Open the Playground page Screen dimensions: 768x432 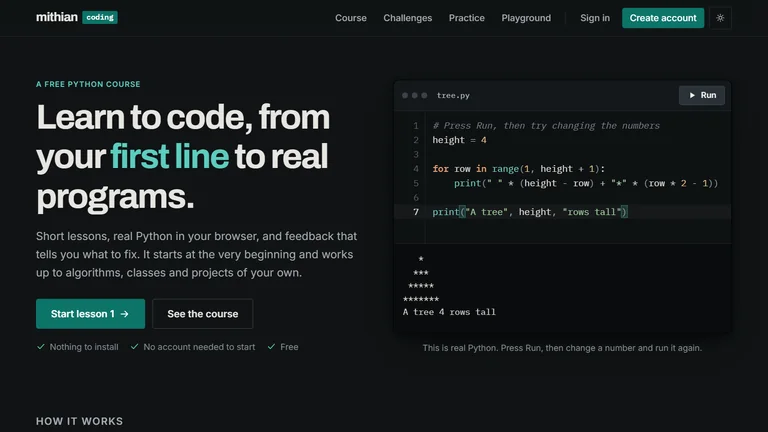[x=526, y=18]
